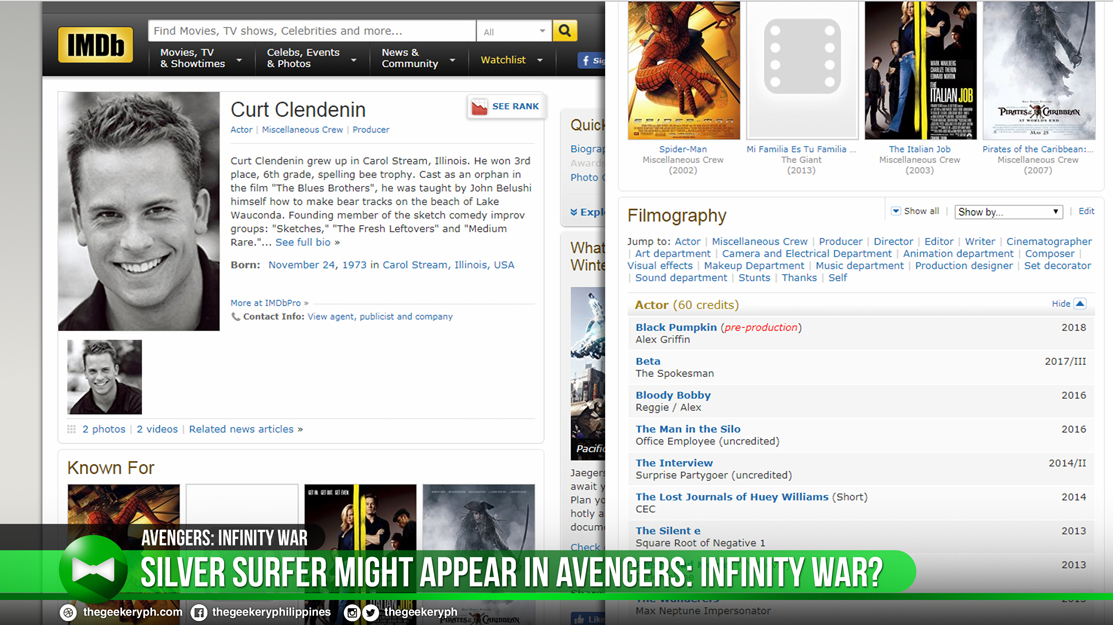
Task: Open the 2 videos link
Action: tap(157, 429)
